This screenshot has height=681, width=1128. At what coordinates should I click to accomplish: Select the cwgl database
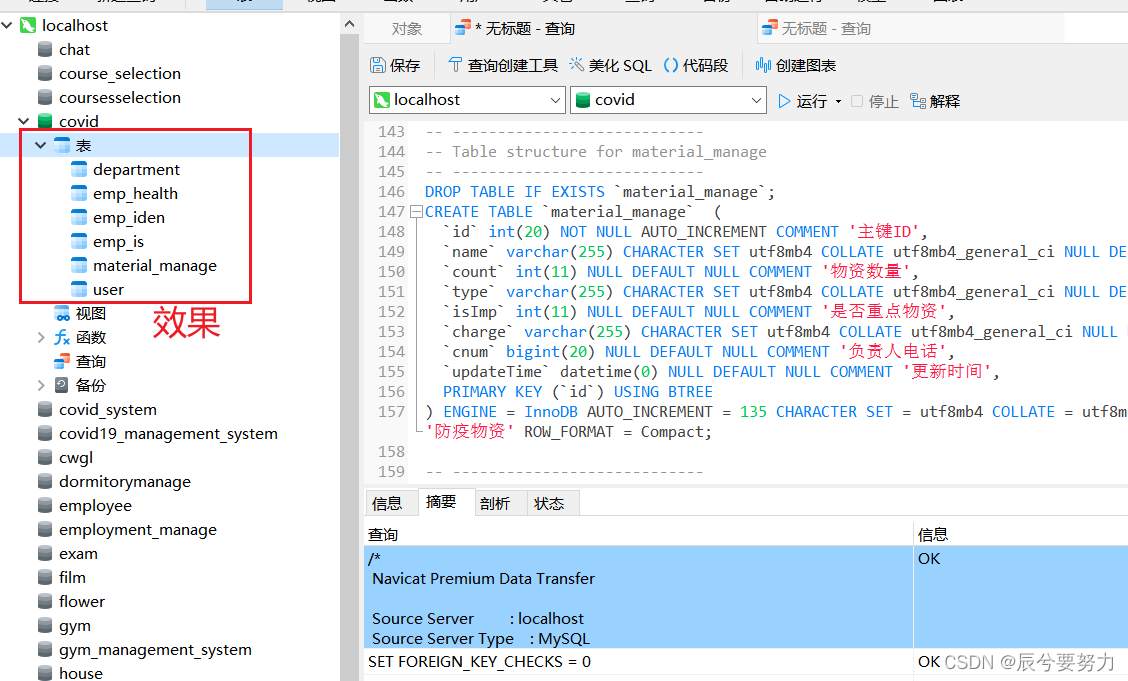[x=76, y=458]
